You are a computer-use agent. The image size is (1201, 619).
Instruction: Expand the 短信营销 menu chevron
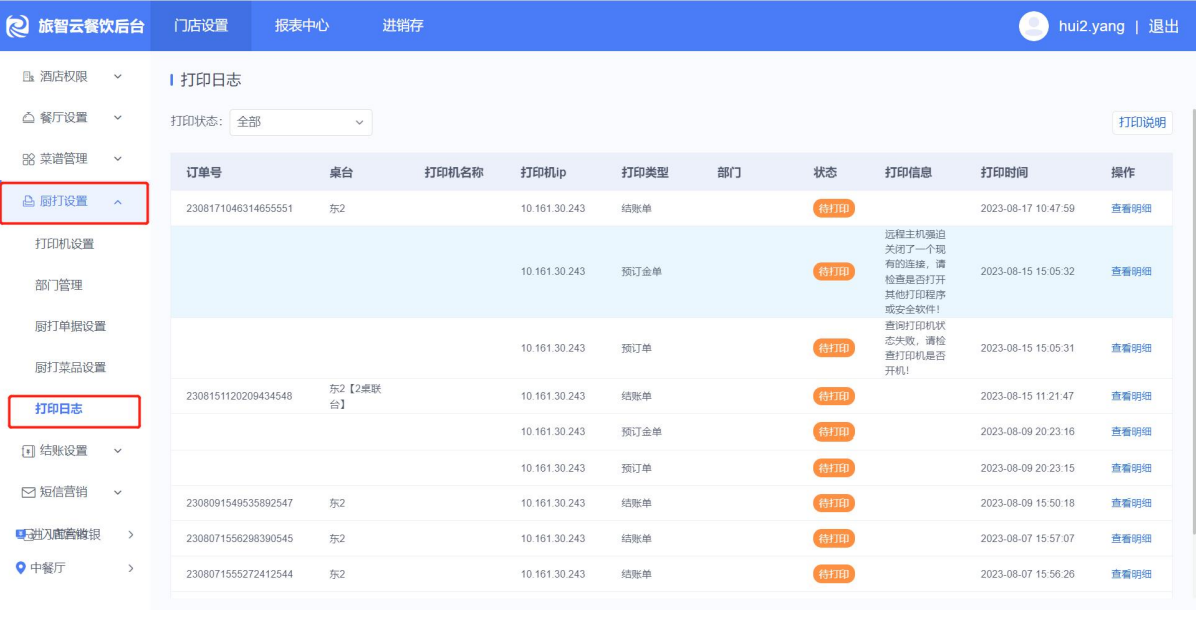point(118,492)
